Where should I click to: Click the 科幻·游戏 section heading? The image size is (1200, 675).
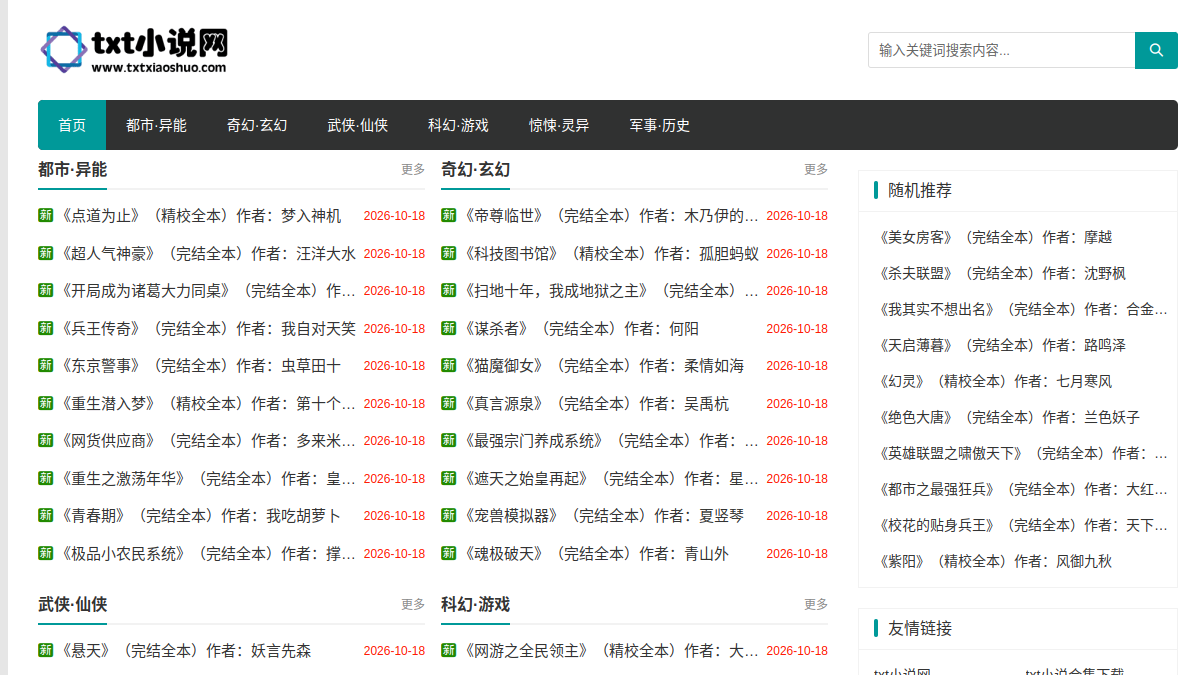point(475,604)
